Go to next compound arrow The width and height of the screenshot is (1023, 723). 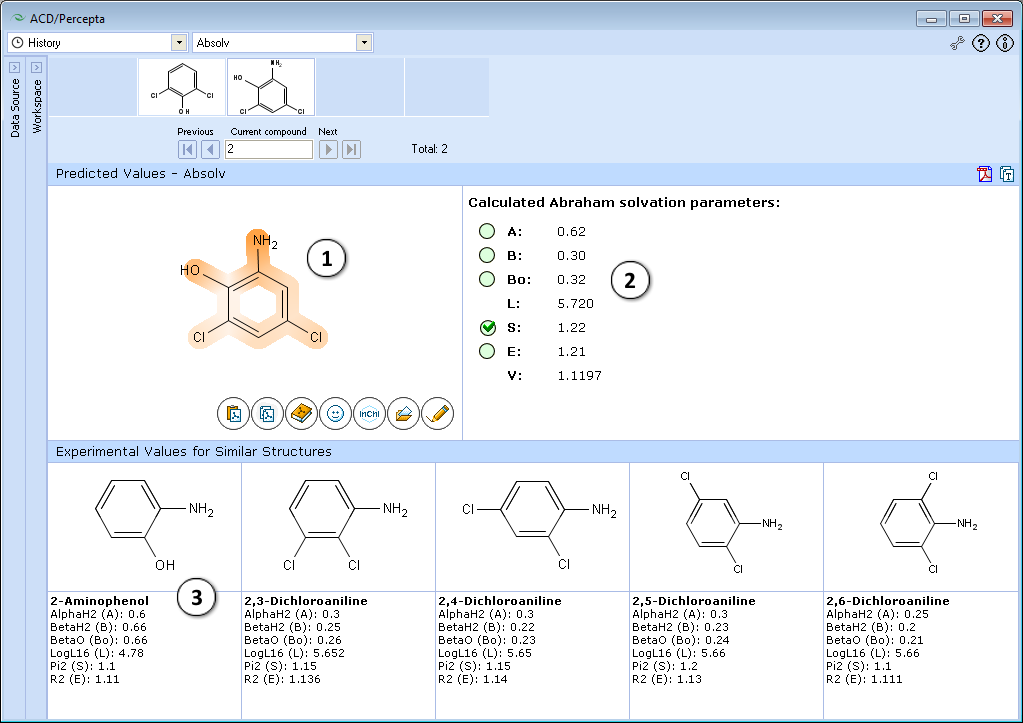tap(328, 149)
